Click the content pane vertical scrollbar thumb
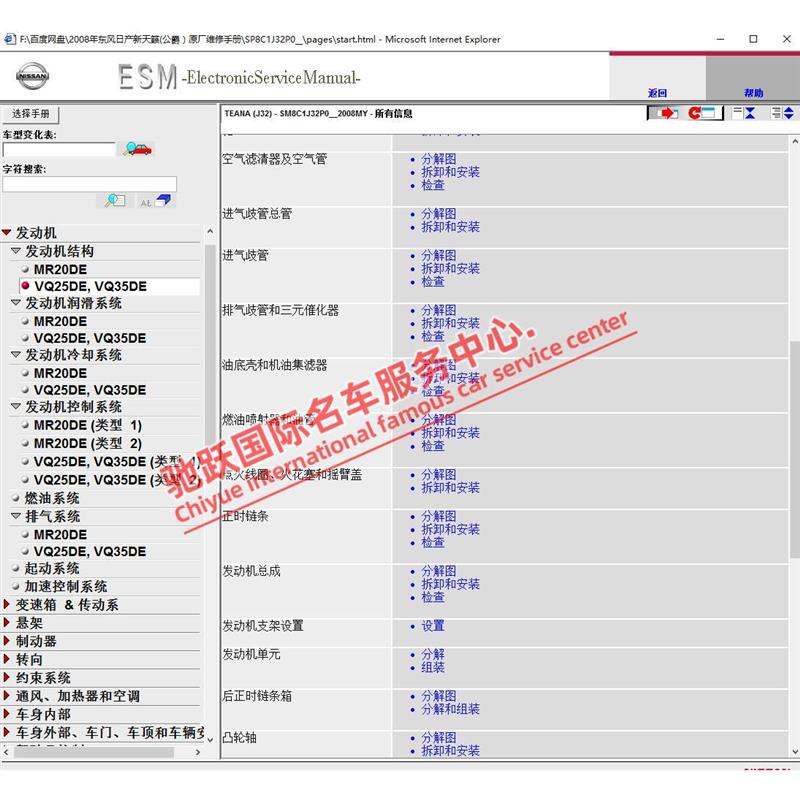 (x=794, y=449)
